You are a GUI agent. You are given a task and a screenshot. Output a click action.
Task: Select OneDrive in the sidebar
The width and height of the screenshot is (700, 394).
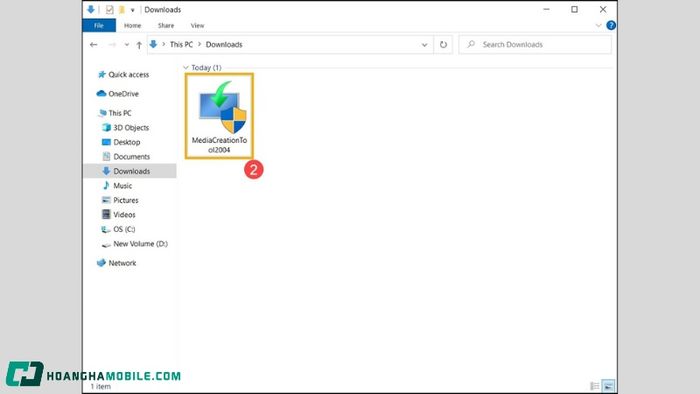pyautogui.click(x=118, y=94)
